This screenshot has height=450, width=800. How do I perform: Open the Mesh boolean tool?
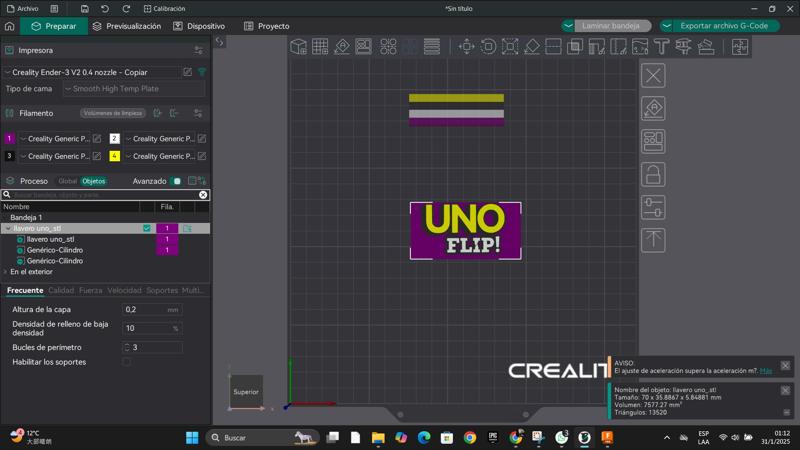point(575,46)
